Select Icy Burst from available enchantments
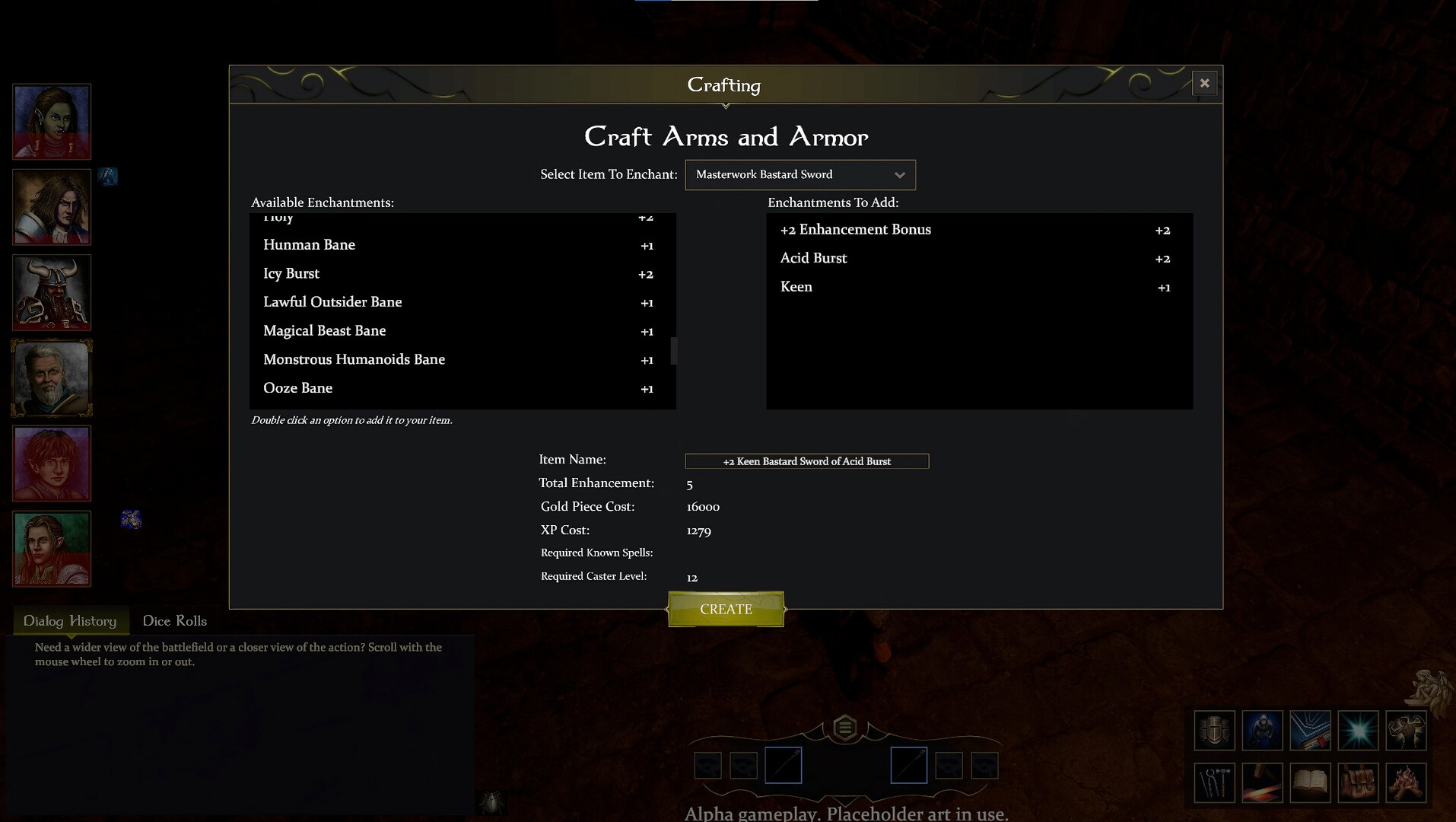The width and height of the screenshot is (1456, 822). (291, 273)
